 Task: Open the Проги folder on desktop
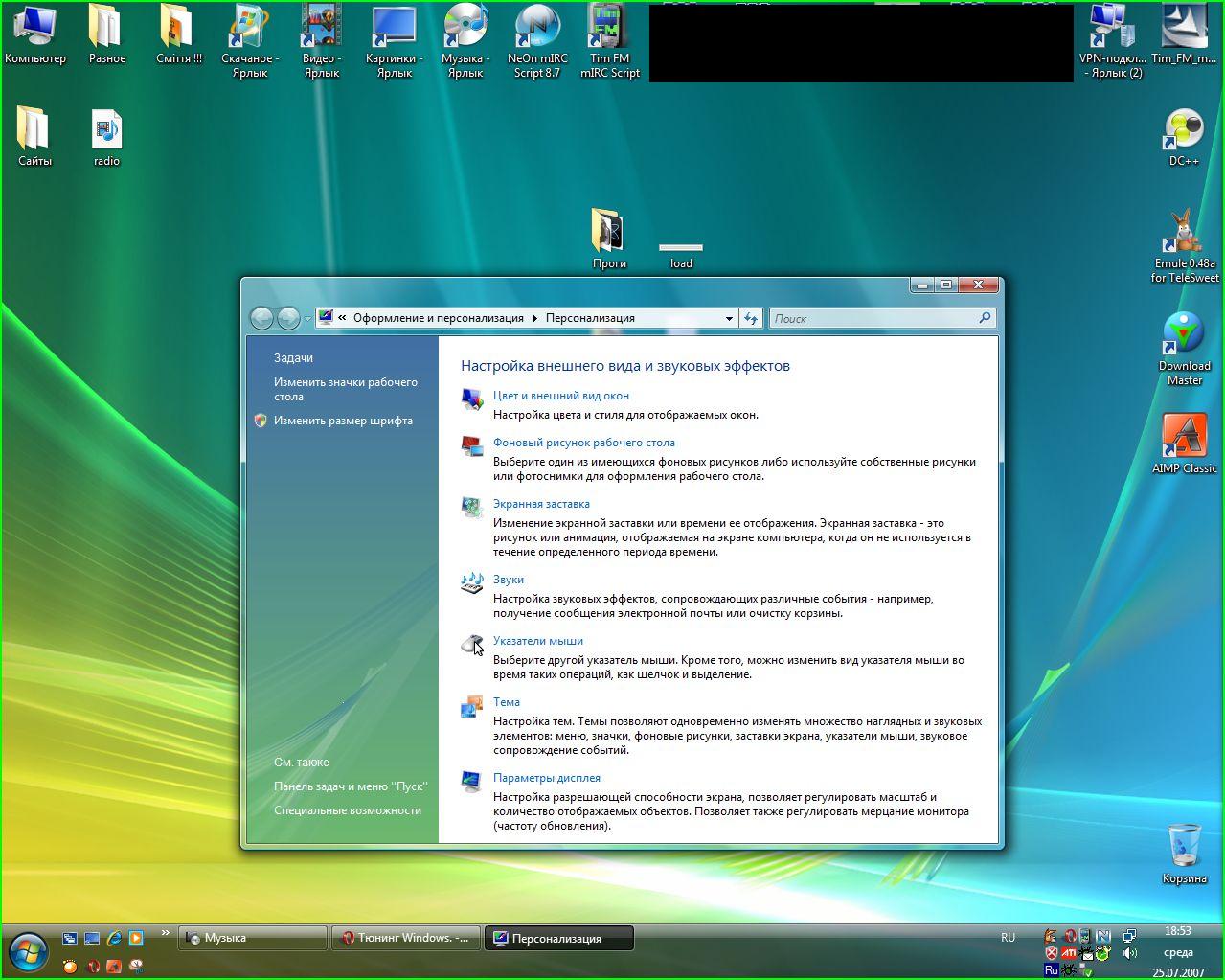pos(609,233)
